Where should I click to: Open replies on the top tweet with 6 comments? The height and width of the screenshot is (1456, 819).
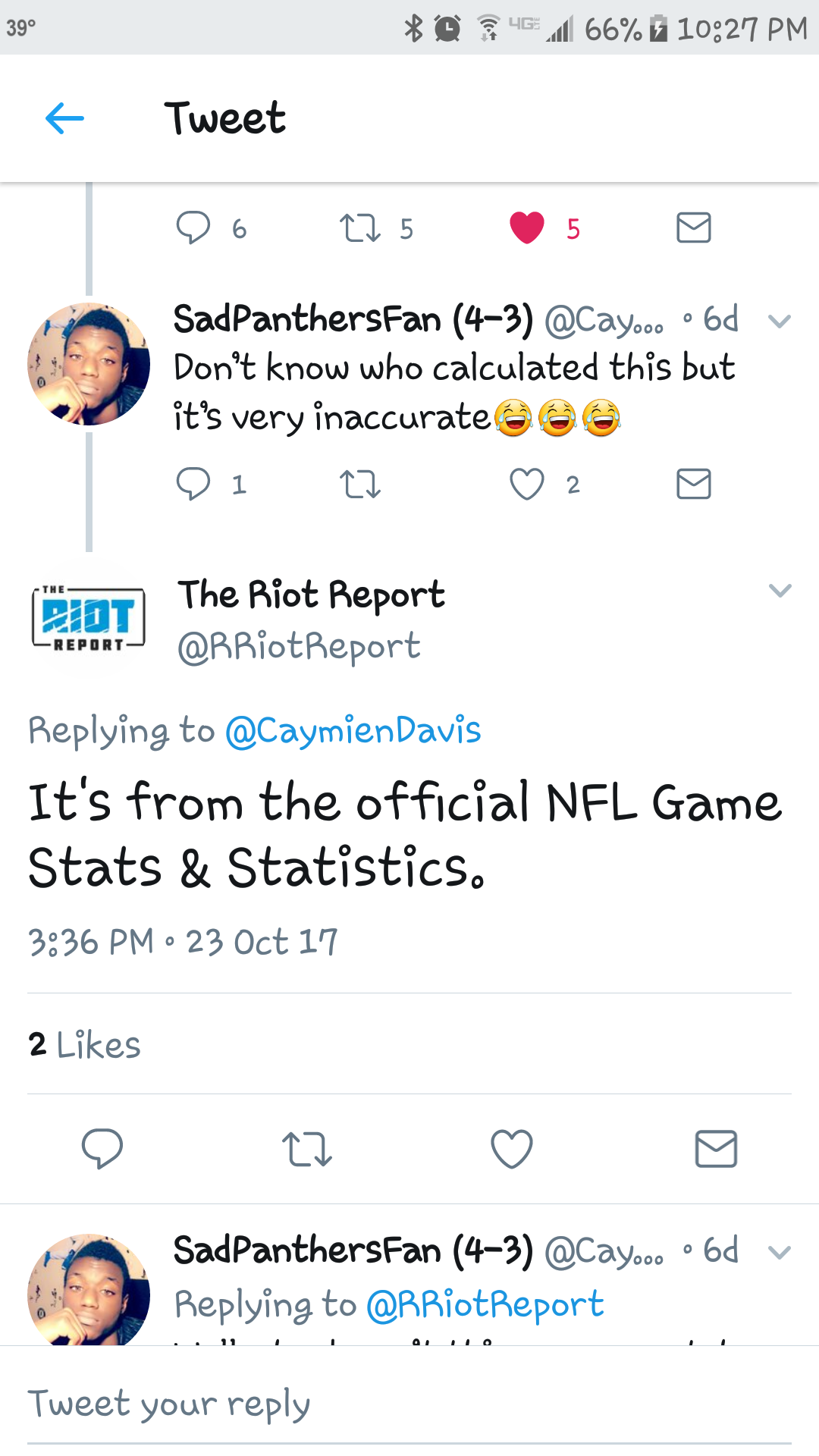tap(193, 227)
